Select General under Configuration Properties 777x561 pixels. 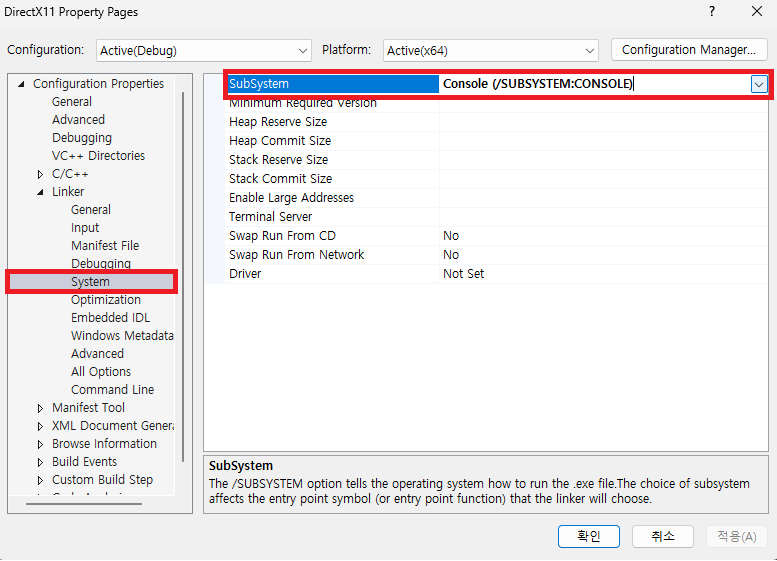(x=72, y=102)
